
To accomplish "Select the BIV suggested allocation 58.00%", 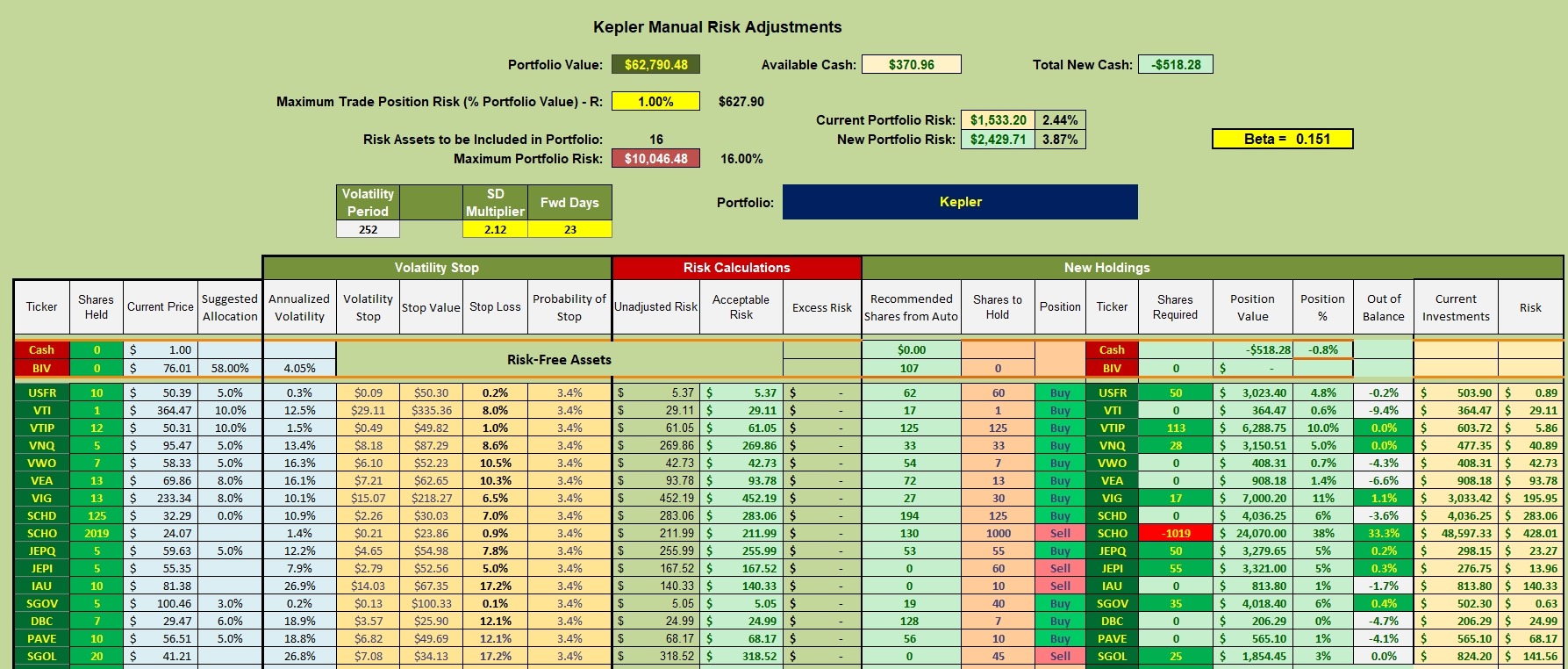I will 230,368.
